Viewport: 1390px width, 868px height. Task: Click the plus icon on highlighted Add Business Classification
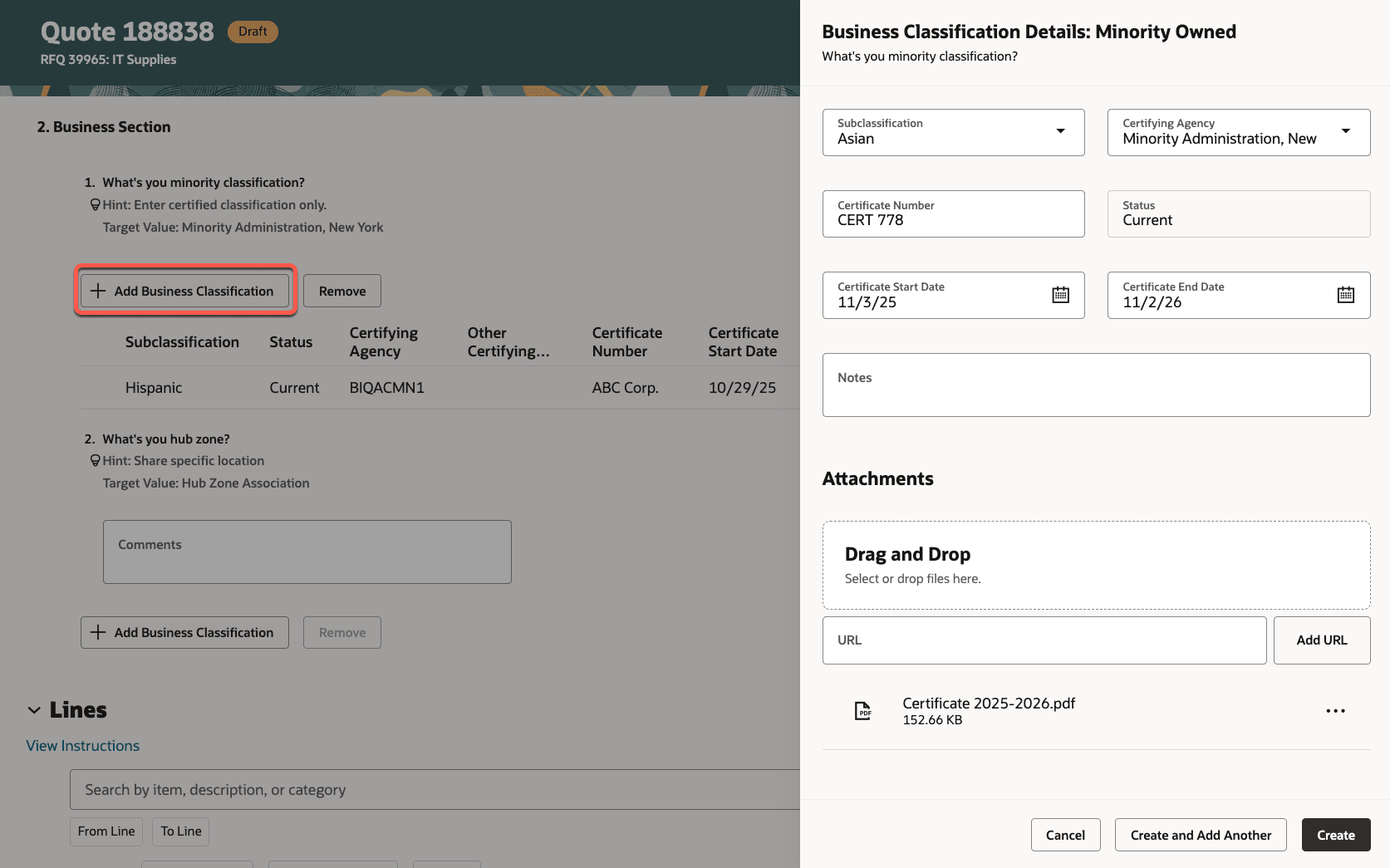click(x=98, y=291)
